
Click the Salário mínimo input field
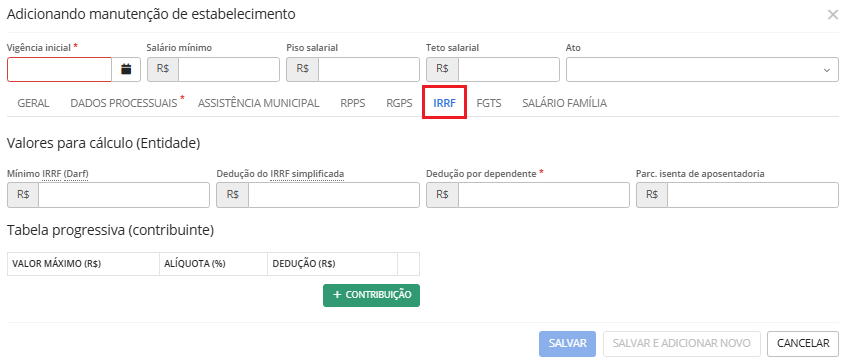click(229, 69)
